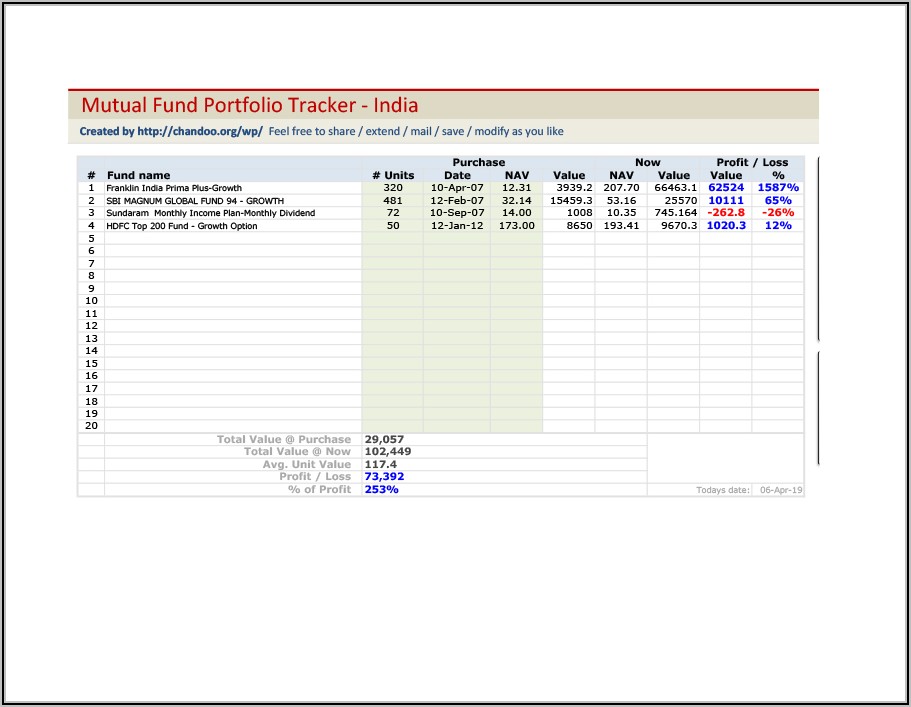Select HDFC Top 200 Fund cell
This screenshot has height=707, width=911.
(x=182, y=226)
